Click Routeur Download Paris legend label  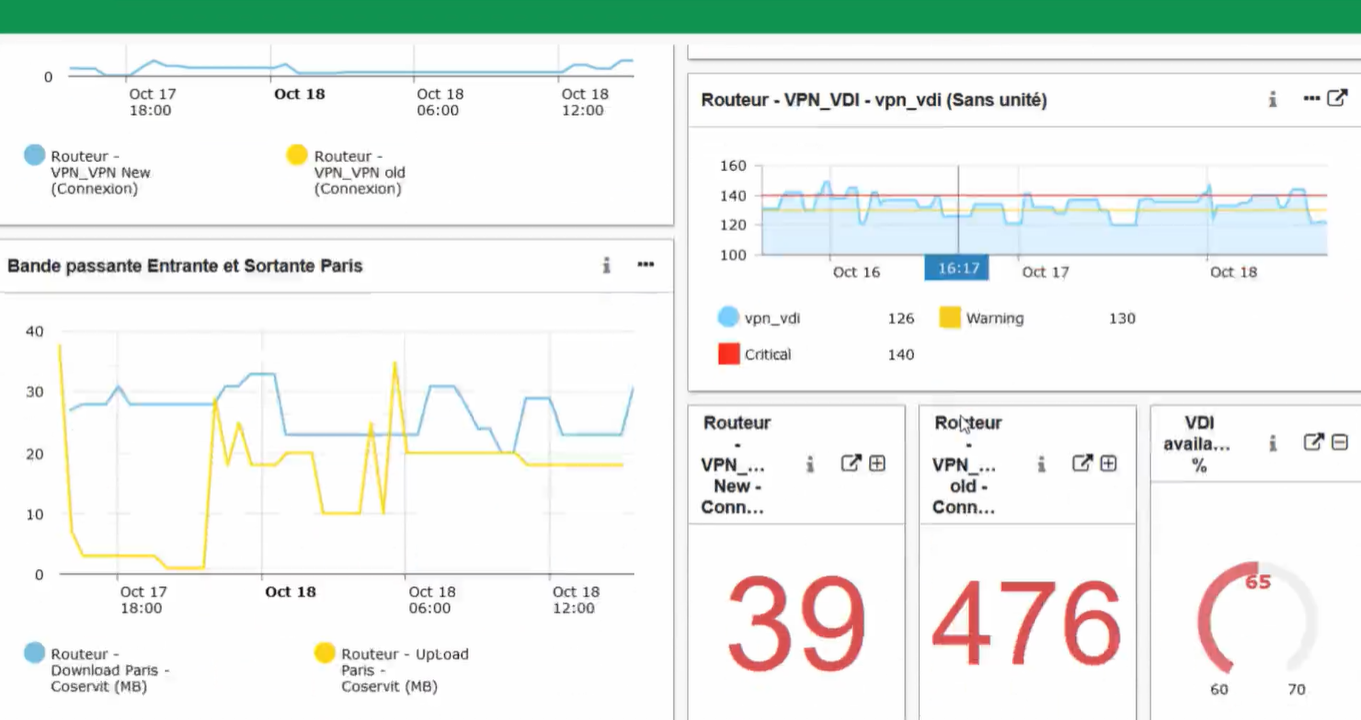click(x=110, y=670)
